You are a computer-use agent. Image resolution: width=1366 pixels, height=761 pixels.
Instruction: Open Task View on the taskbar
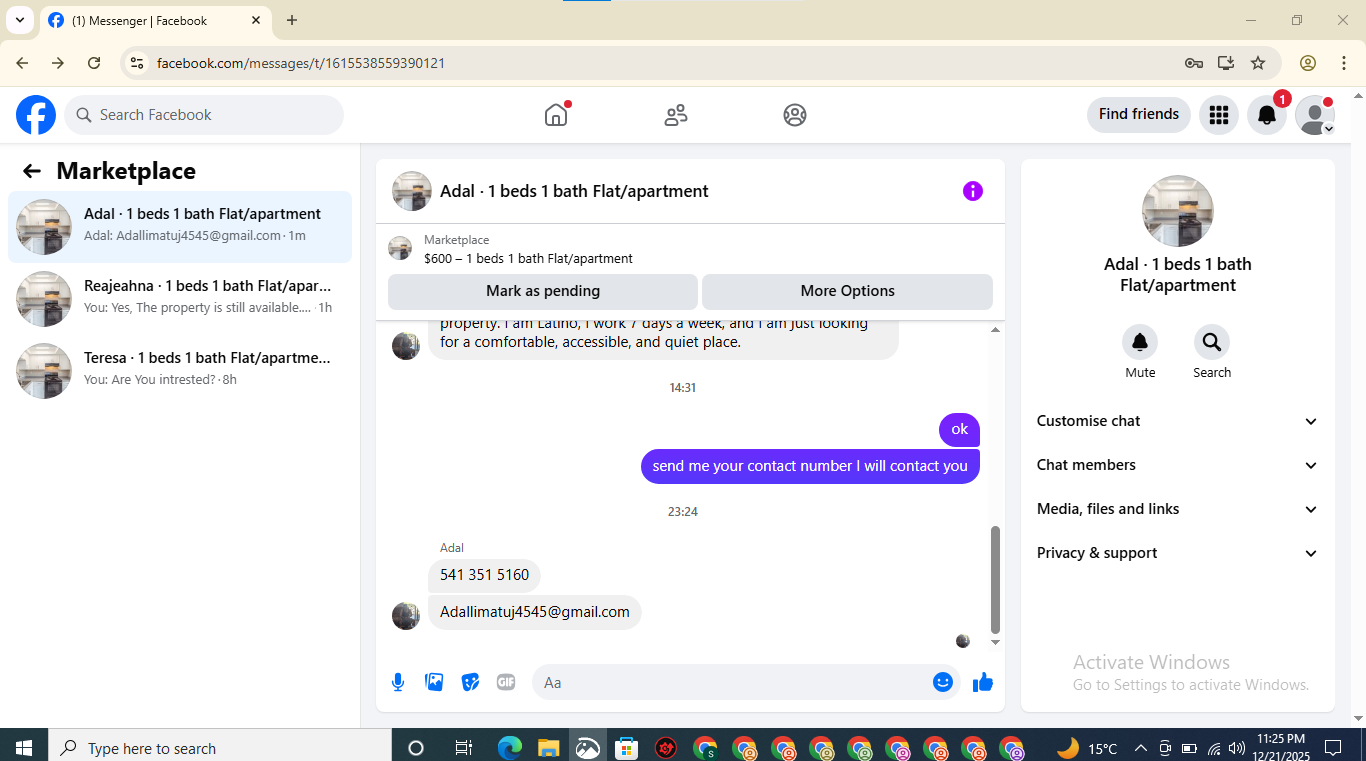(463, 748)
